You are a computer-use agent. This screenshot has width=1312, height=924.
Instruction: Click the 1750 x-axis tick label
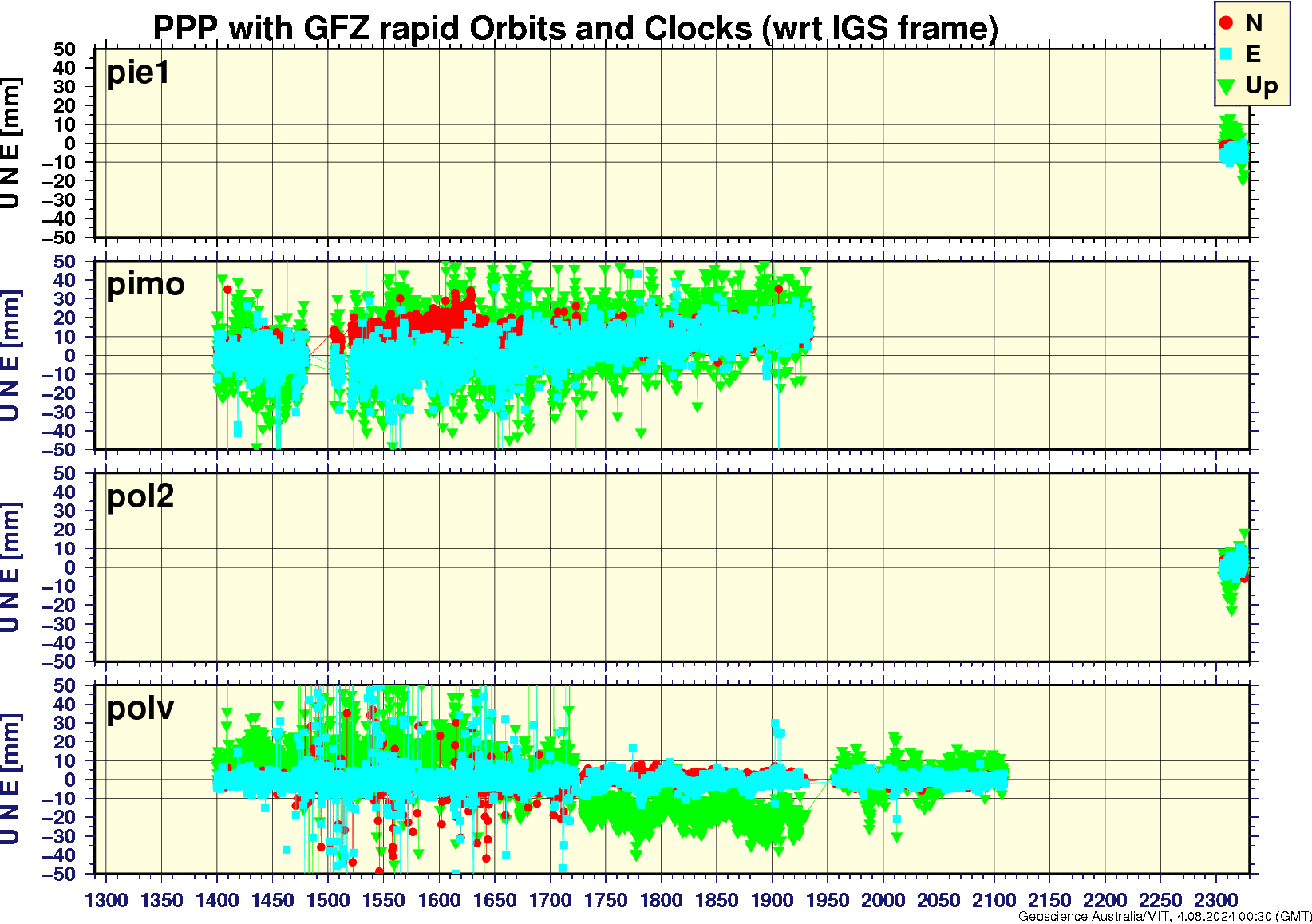point(606,901)
